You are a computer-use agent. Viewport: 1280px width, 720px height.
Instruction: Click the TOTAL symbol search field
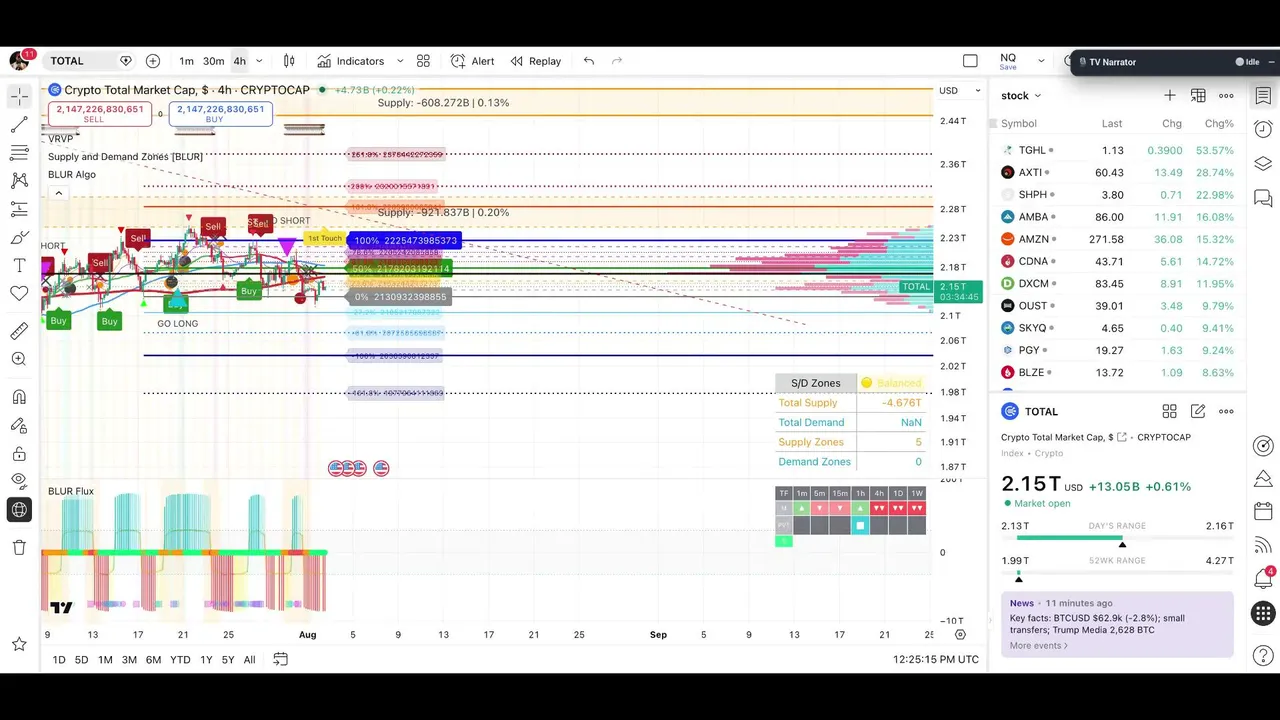[88, 61]
